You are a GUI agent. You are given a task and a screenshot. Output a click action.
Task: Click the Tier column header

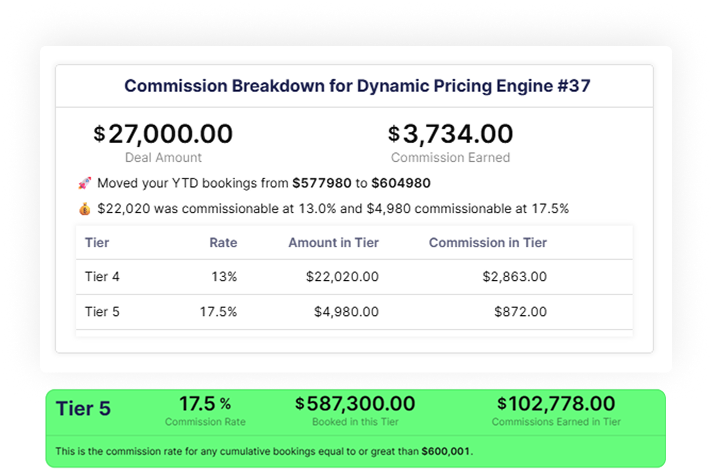point(97,243)
